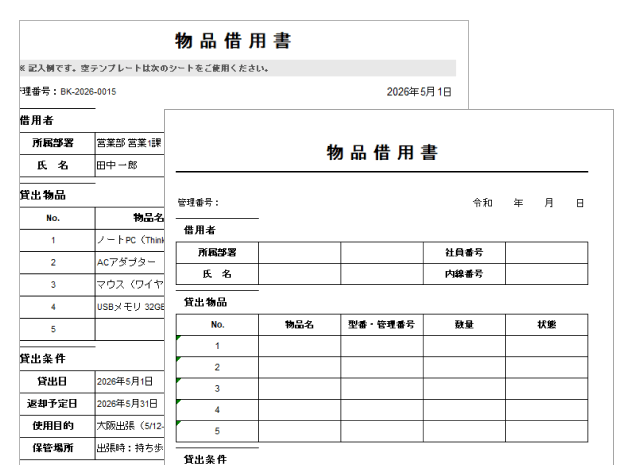Select the 出張時：持ち歩 storage cell
This screenshot has width=633, height=465.
(130, 448)
